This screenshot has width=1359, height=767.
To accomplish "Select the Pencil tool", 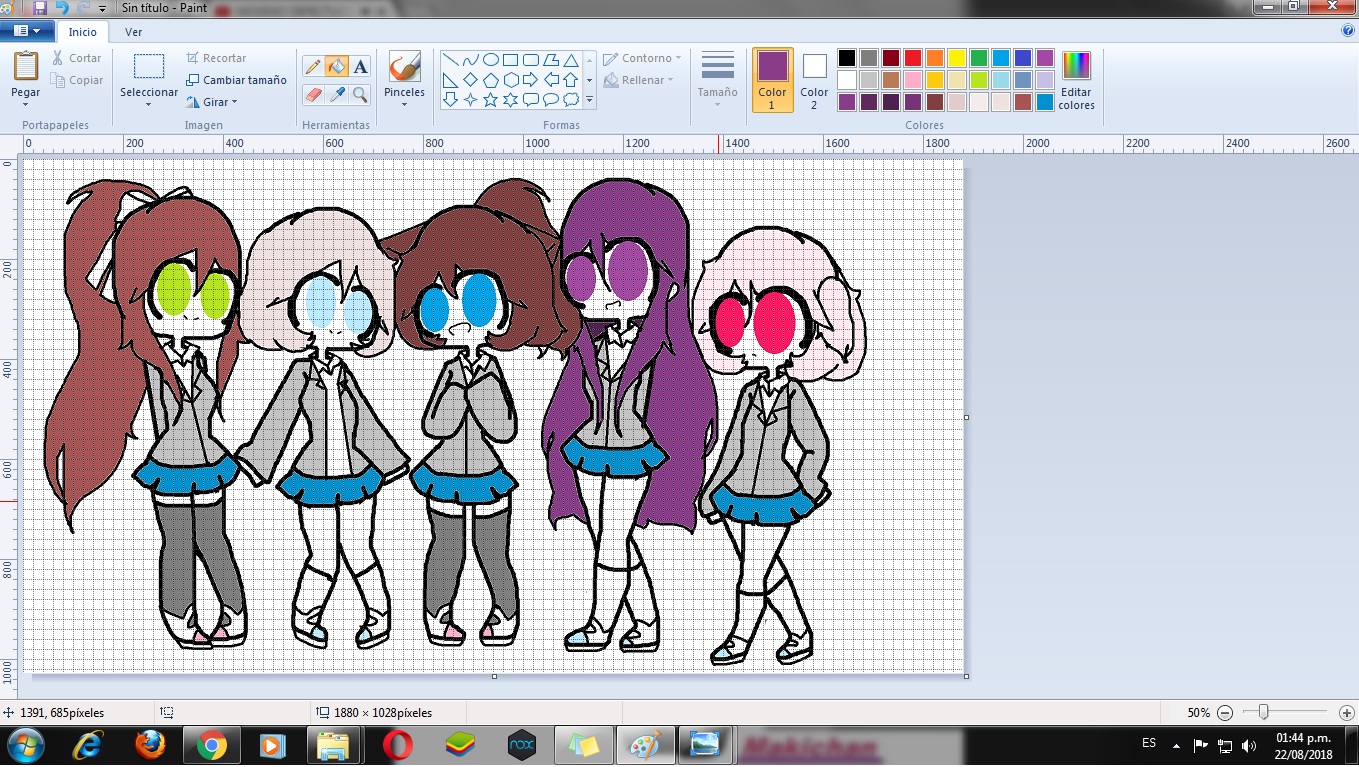I will coord(313,67).
